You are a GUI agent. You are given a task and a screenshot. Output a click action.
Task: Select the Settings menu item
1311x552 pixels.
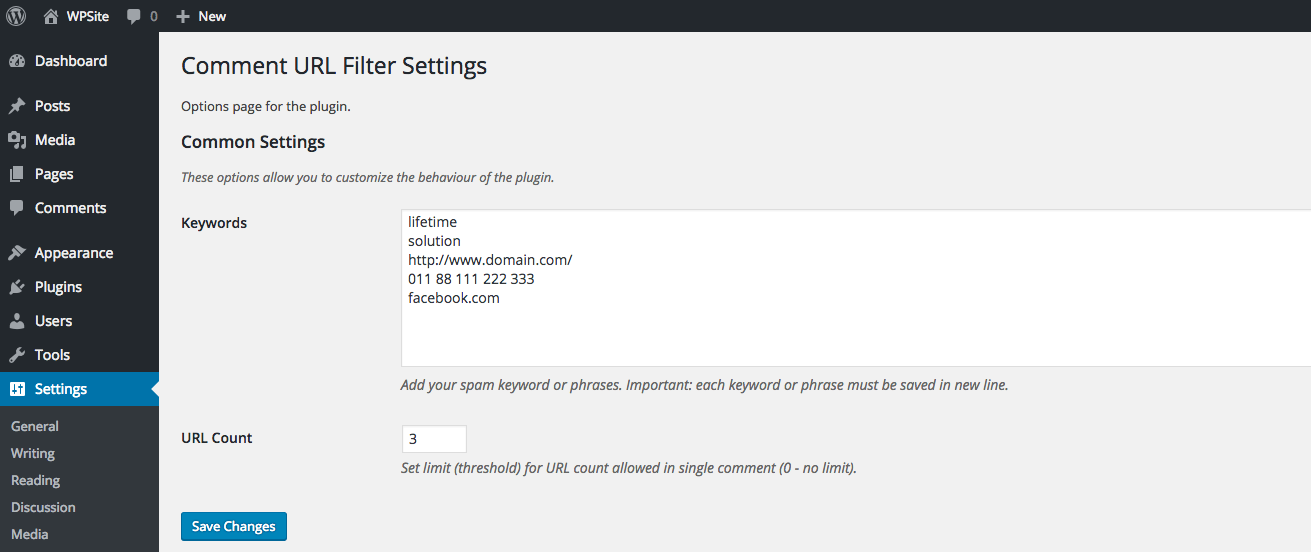tap(79, 389)
